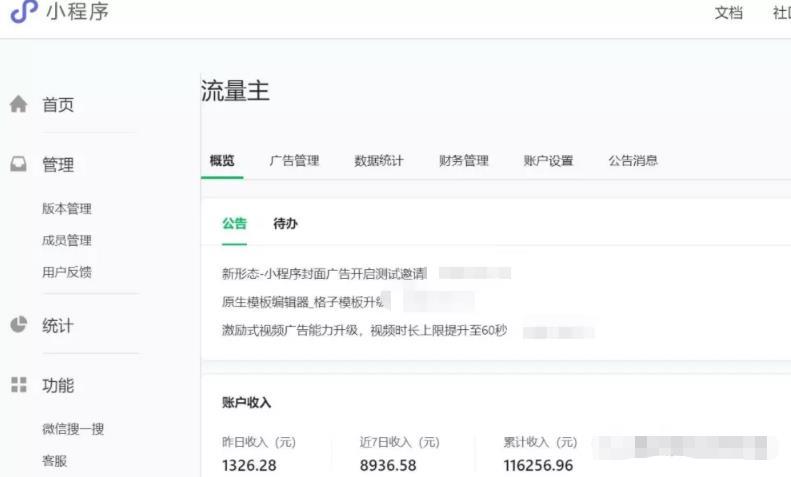
Task: Open the 原生模板编辑器_格子模板 announcement
Action: tap(303, 302)
